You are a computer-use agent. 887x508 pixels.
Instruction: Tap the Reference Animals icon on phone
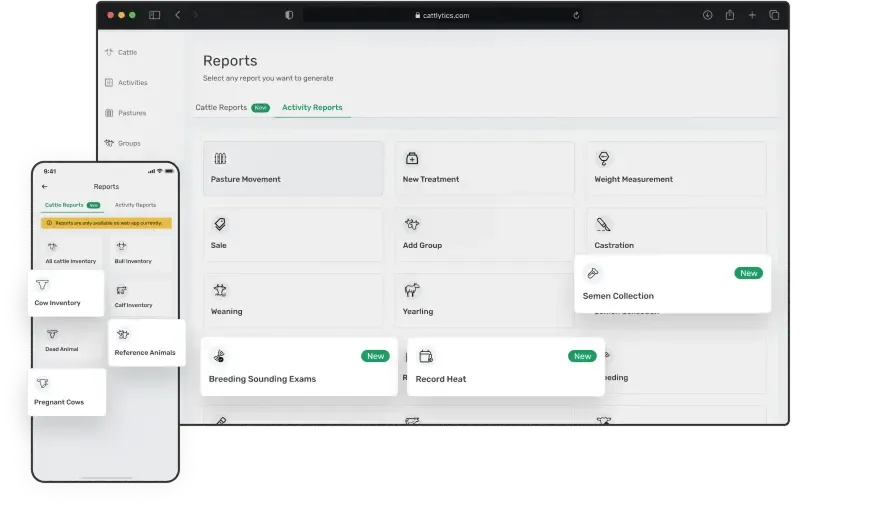tap(123, 334)
